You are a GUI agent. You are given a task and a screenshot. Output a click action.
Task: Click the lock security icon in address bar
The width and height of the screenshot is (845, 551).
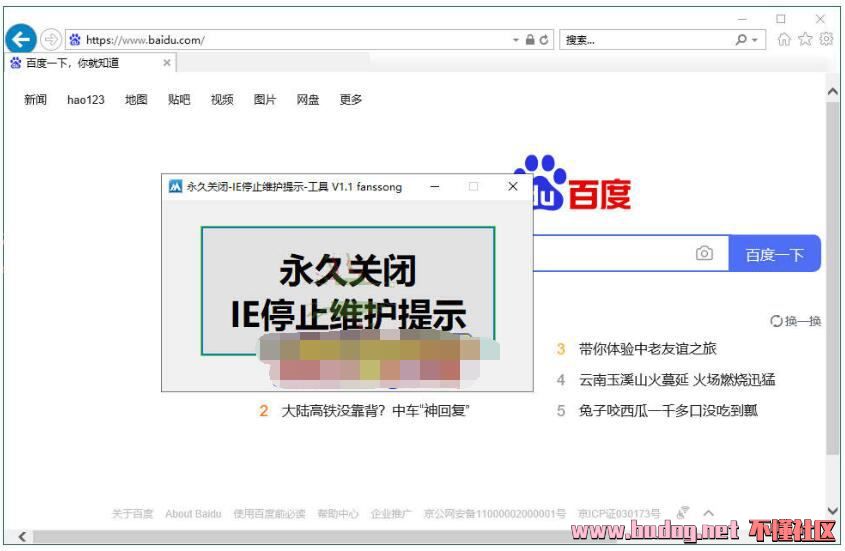530,40
